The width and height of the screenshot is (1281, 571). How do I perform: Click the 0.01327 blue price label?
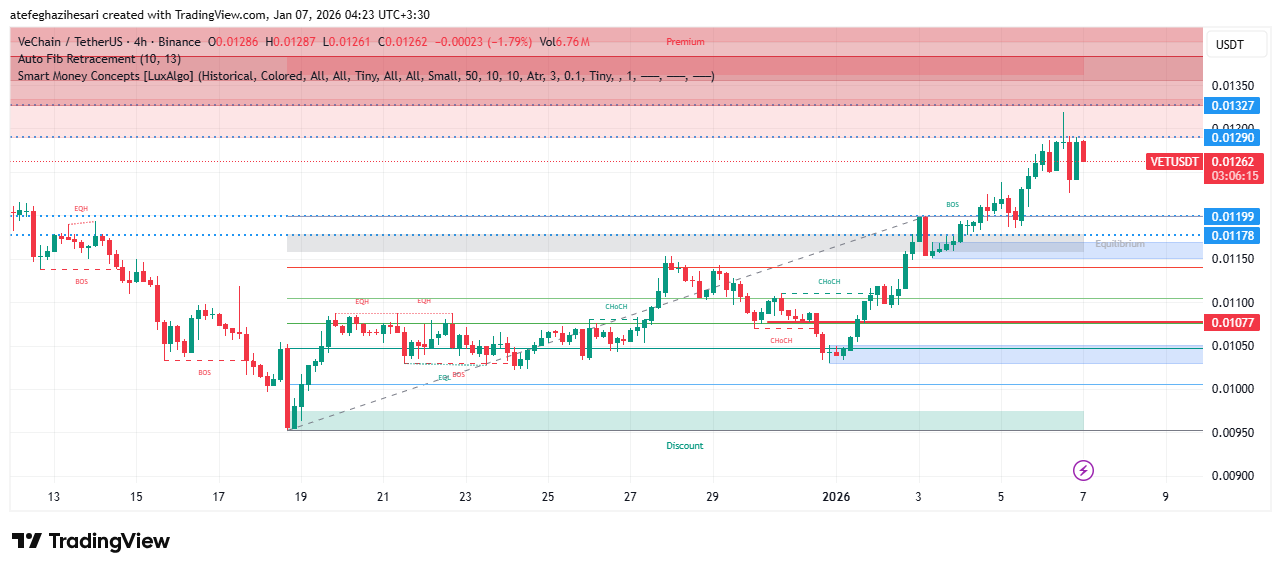(1233, 106)
